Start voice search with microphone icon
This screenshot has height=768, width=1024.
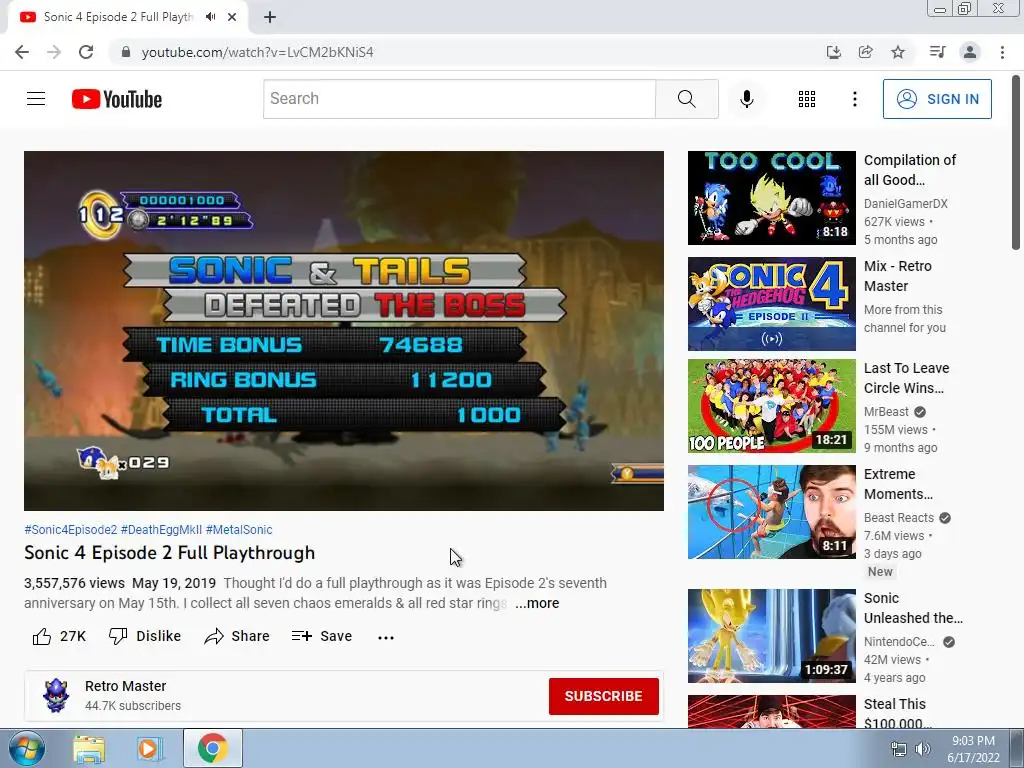[746, 99]
